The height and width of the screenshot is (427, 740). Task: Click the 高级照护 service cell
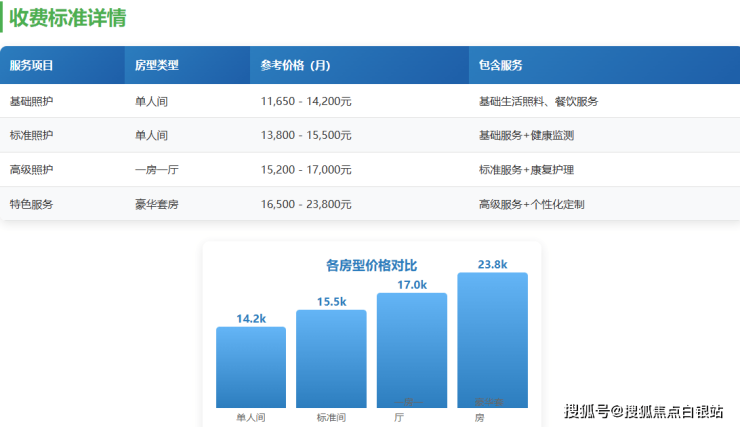tap(31, 170)
